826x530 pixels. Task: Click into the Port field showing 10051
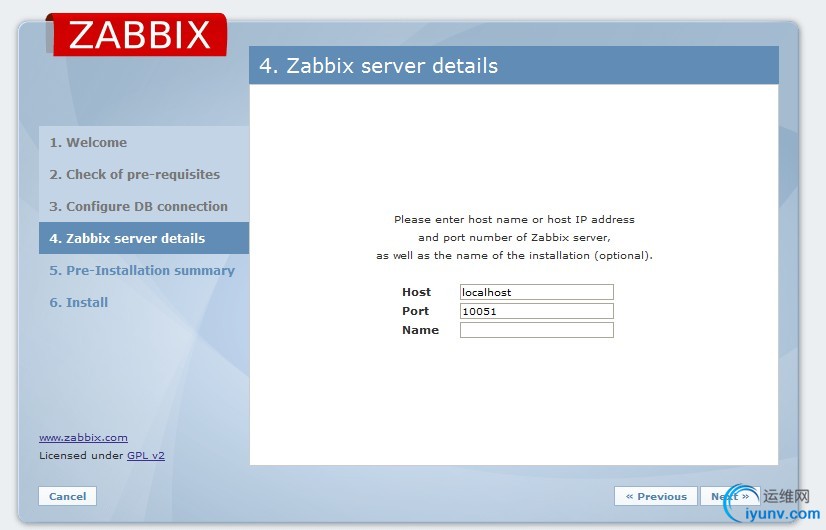(x=537, y=311)
